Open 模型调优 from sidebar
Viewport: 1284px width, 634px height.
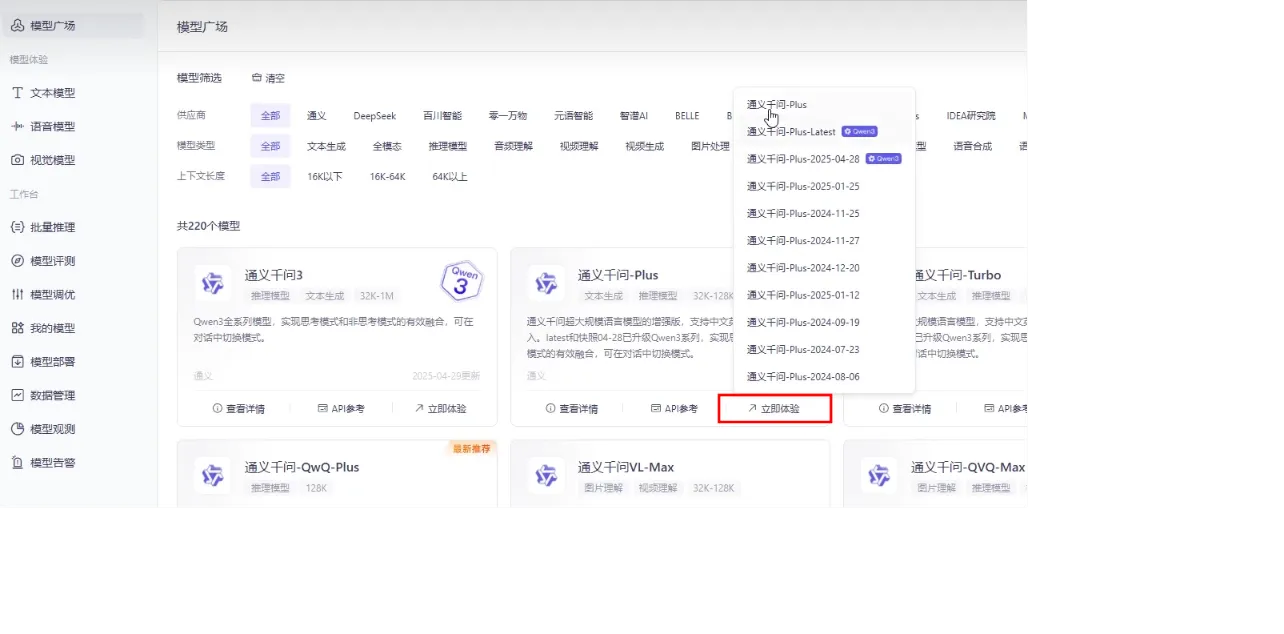52,295
